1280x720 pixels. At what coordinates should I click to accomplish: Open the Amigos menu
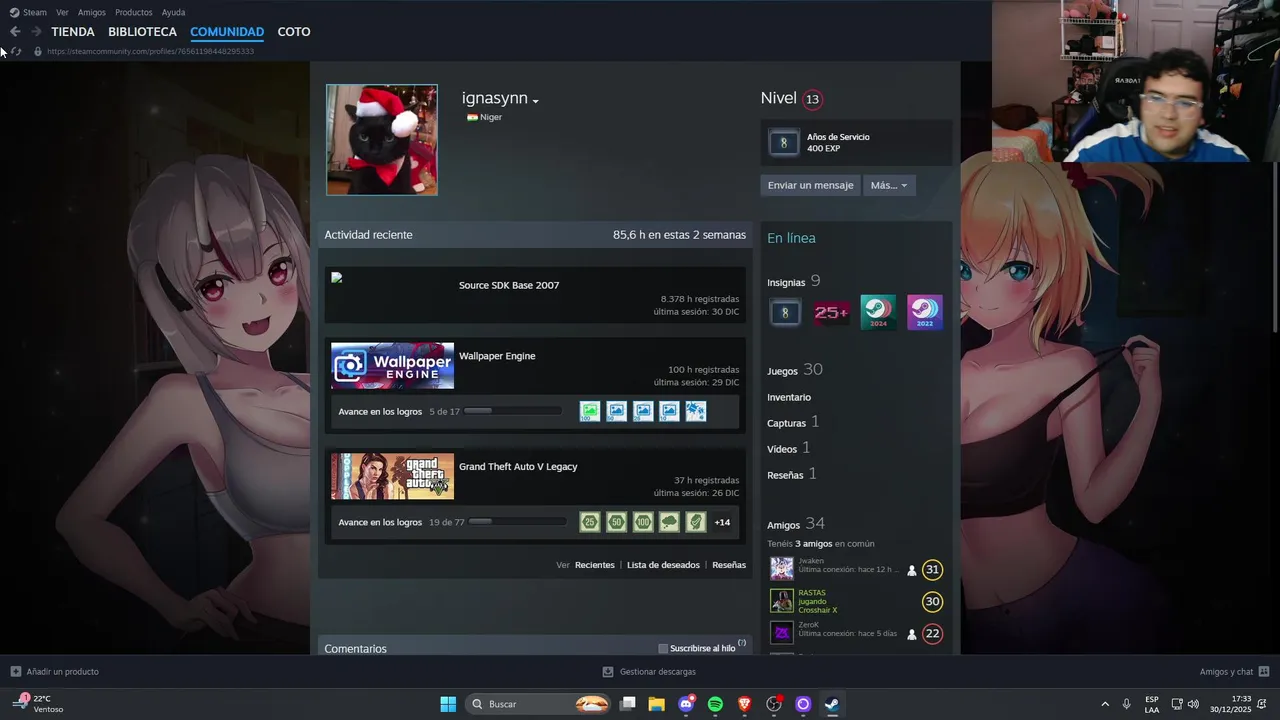pyautogui.click(x=92, y=12)
